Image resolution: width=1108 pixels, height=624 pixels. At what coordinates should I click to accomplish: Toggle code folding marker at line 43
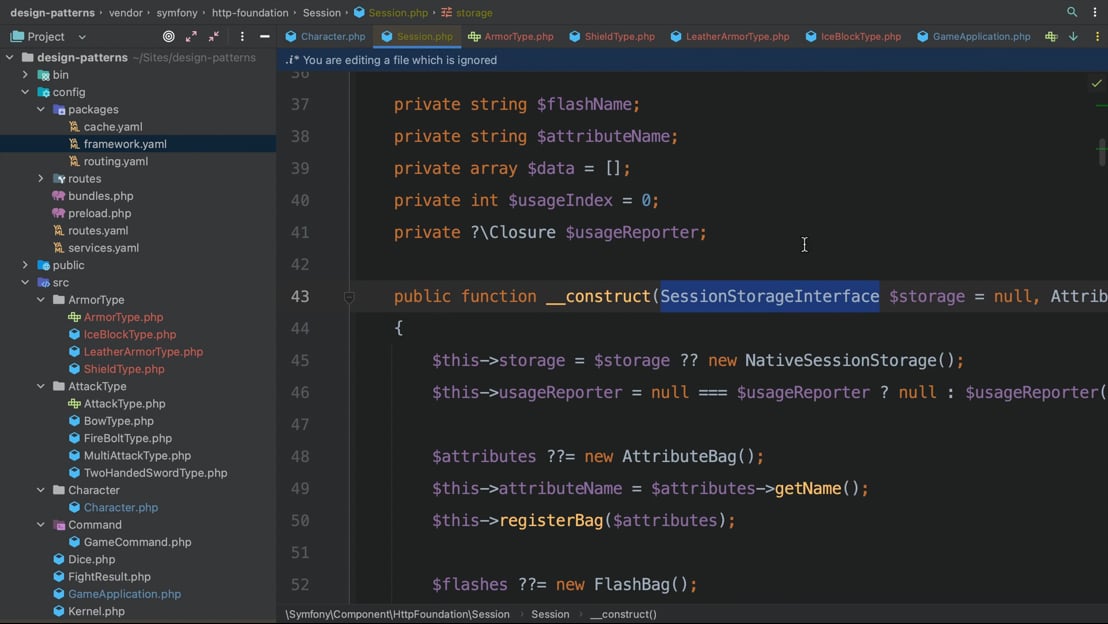coord(349,297)
